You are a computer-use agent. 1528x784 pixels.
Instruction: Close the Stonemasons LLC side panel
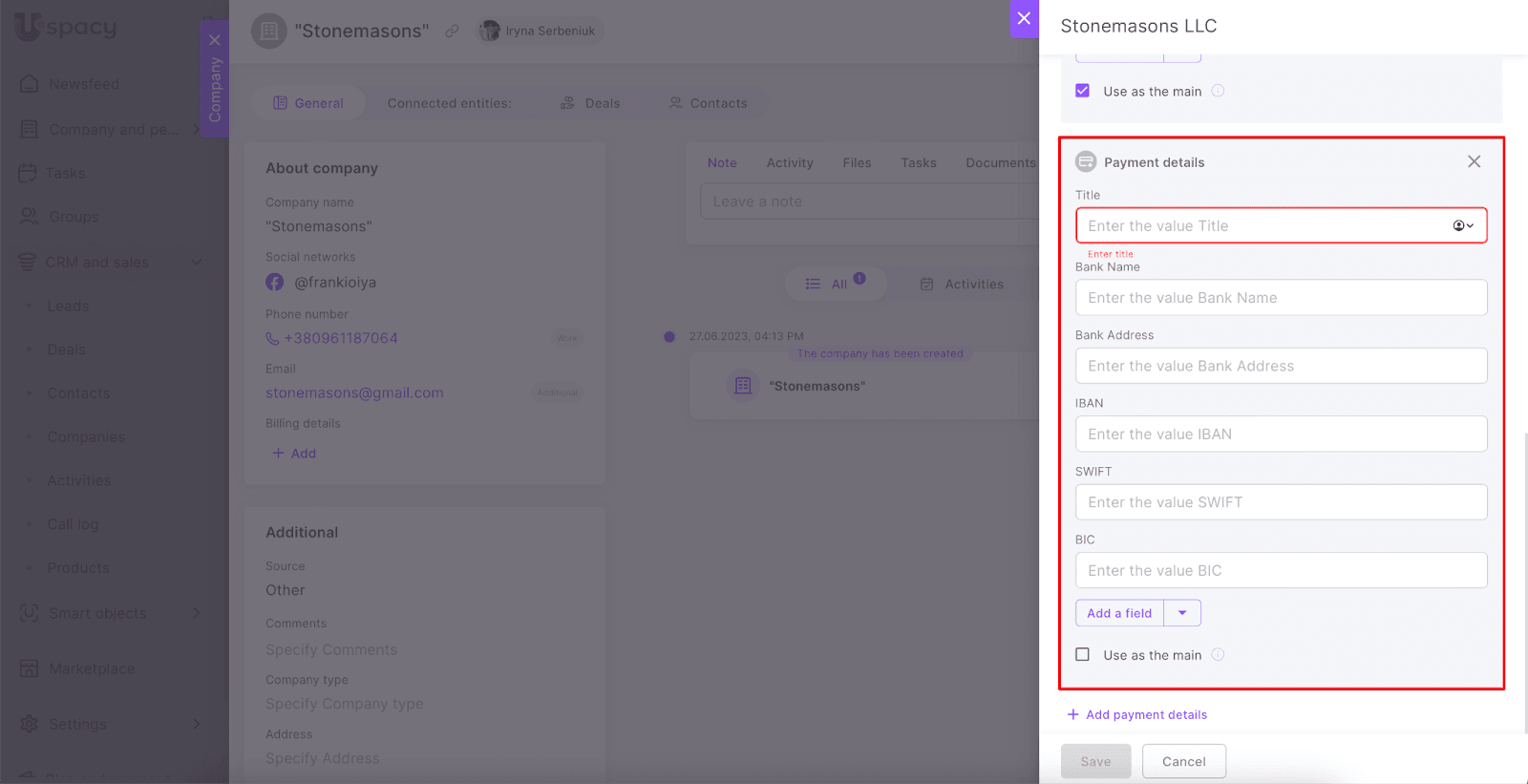pyautogui.click(x=1024, y=18)
